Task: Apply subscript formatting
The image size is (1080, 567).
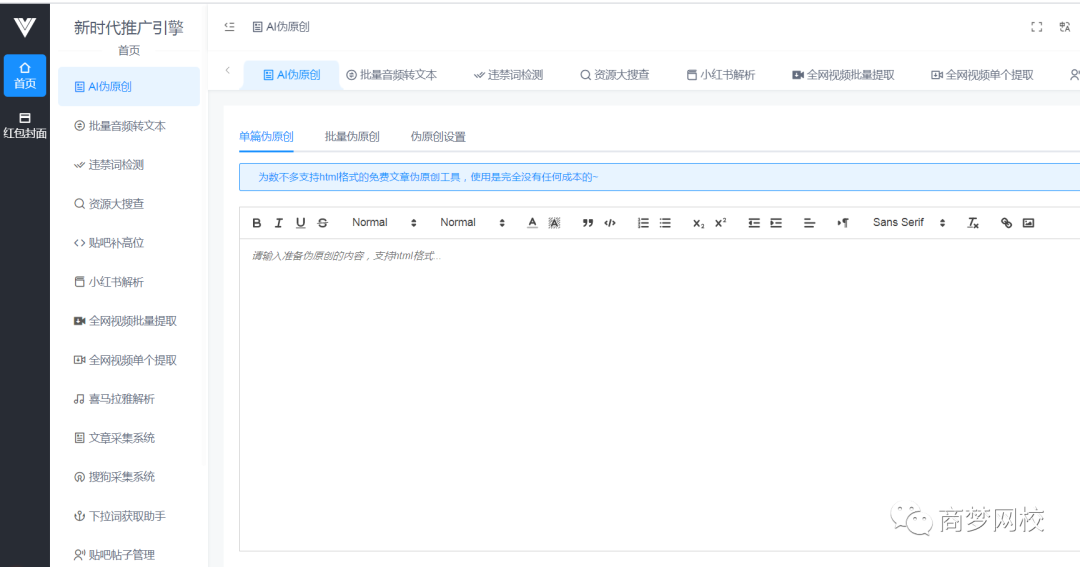Action: [698, 223]
